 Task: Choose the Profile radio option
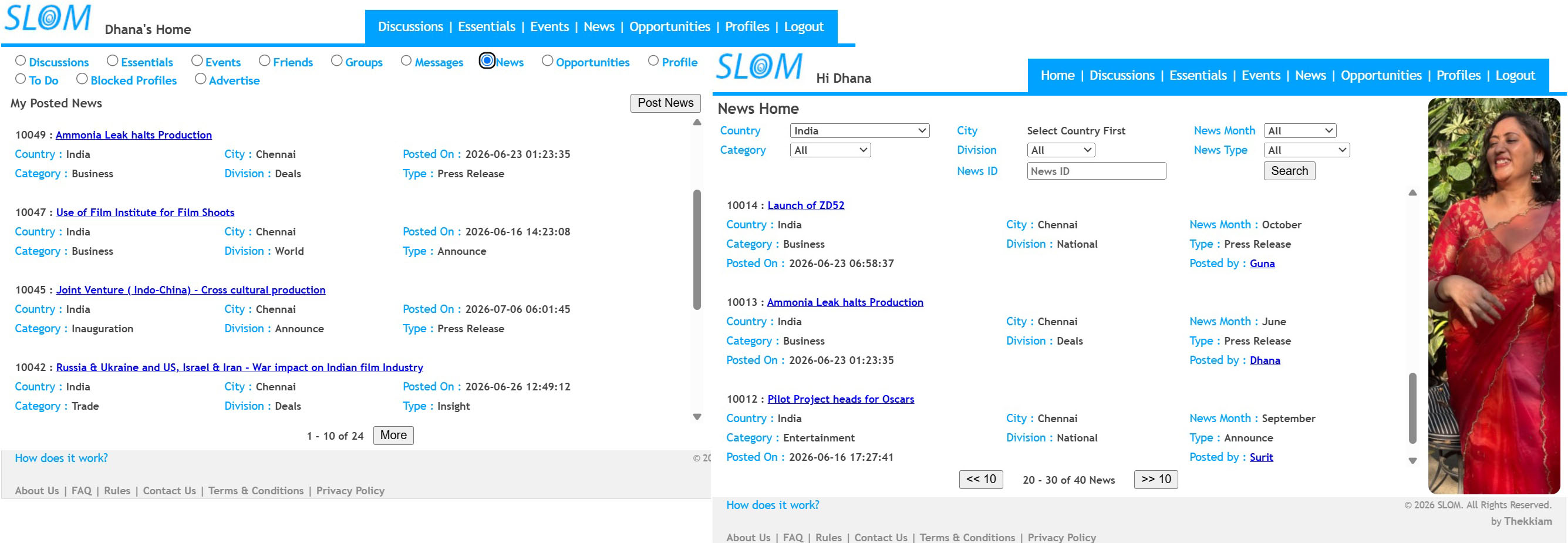point(653,61)
